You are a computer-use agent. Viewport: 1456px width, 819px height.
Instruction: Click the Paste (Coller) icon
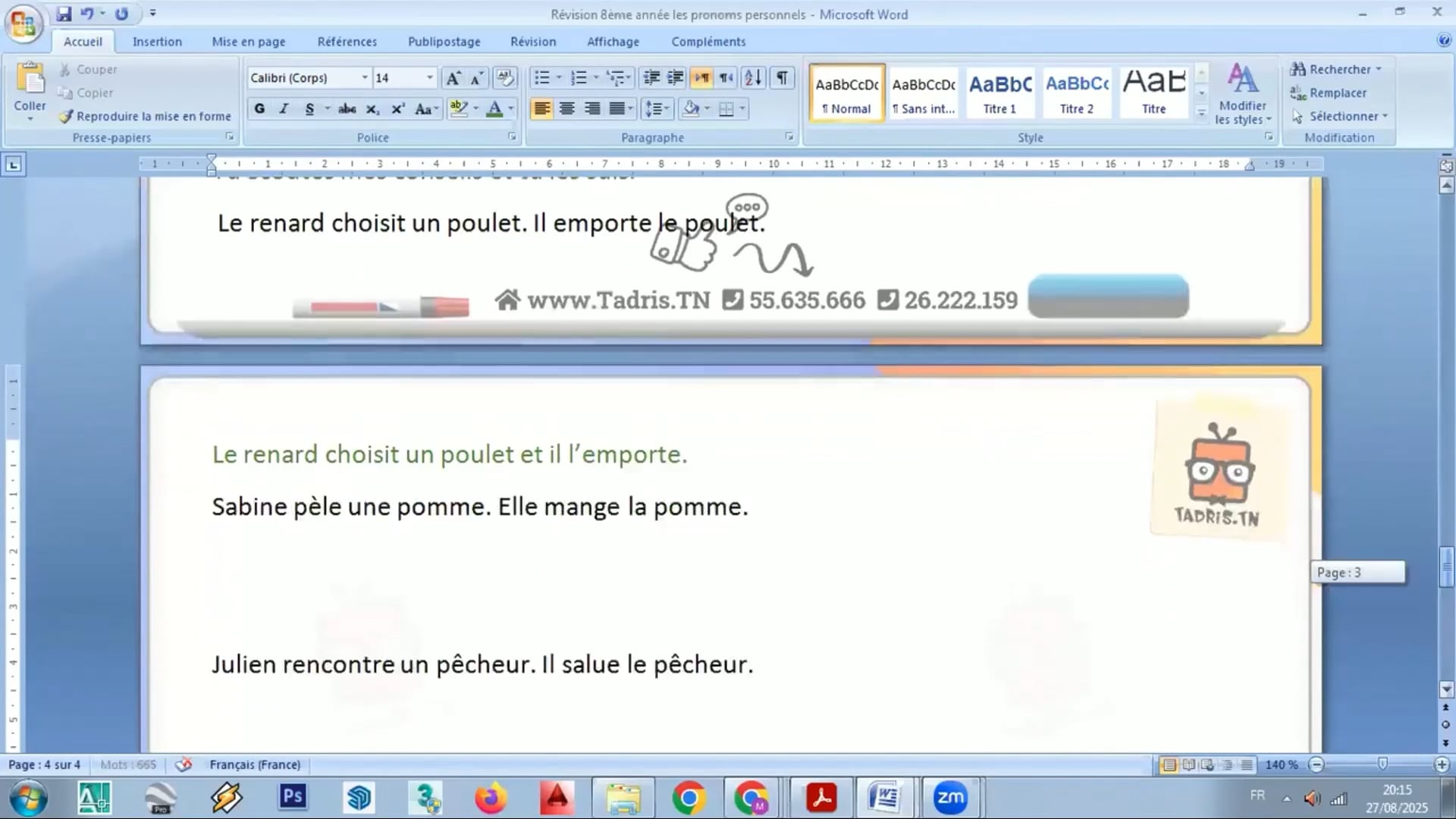click(30, 80)
